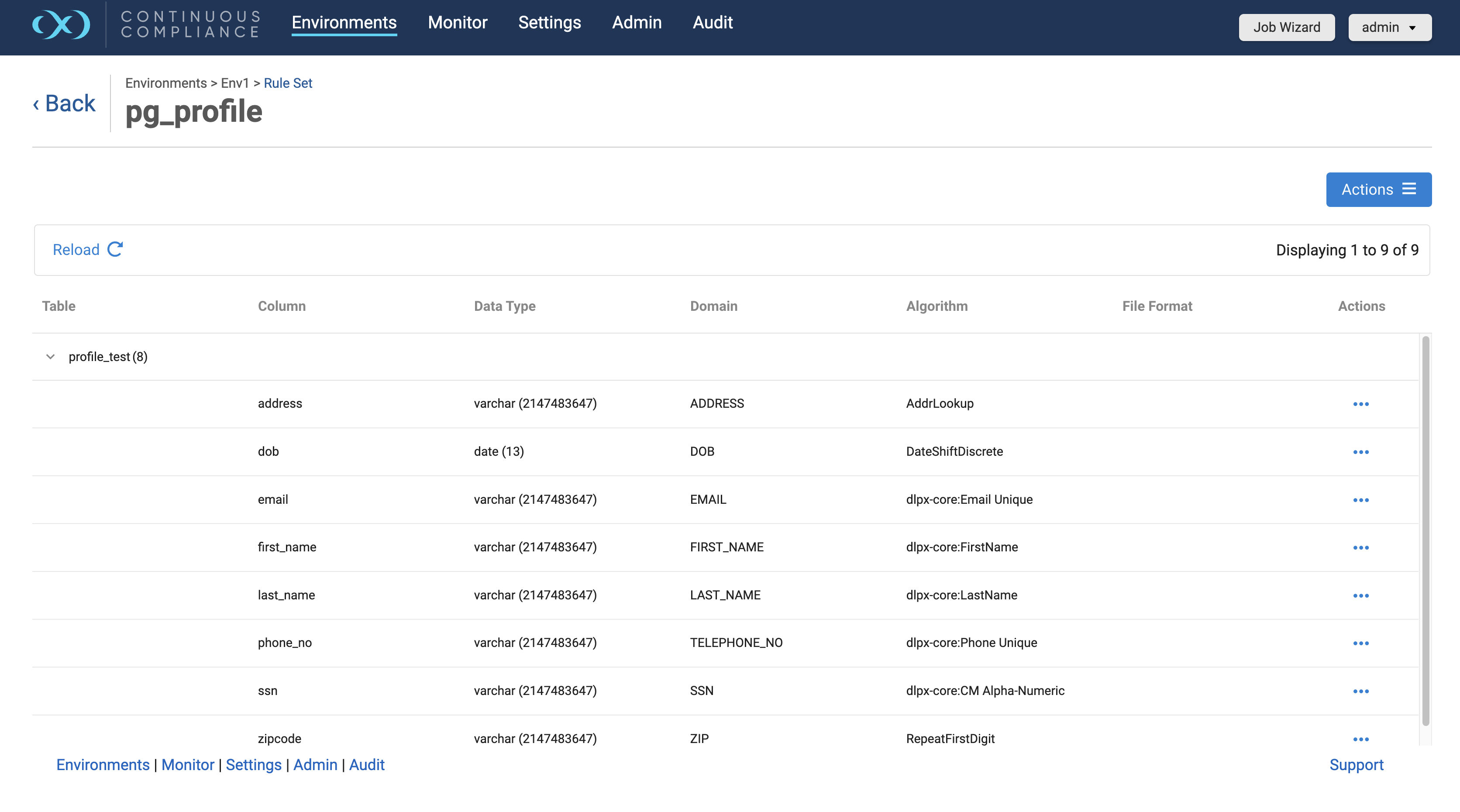Open the actions ellipsis for first_name row

1361,547
